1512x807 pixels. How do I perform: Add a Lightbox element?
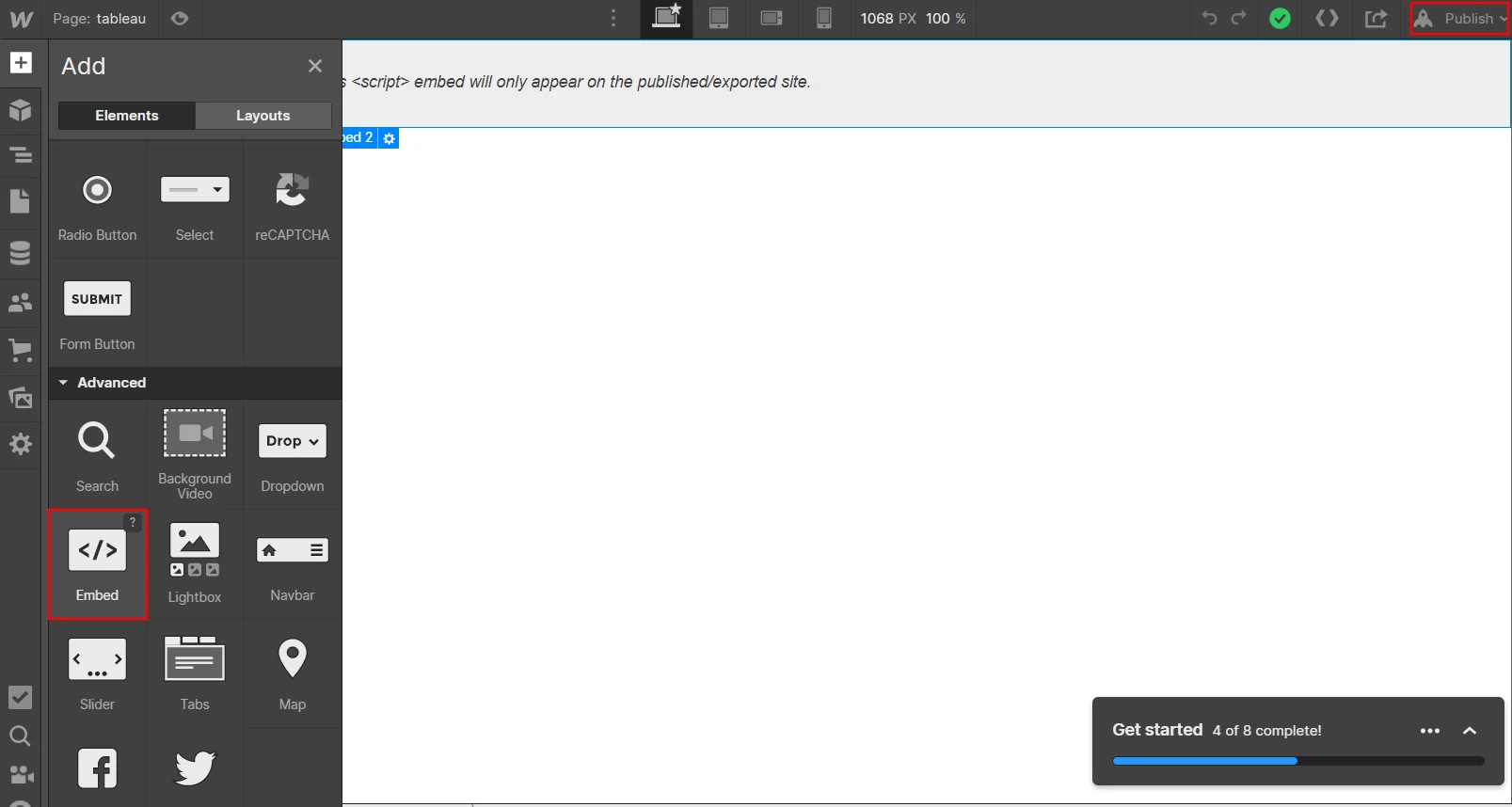coord(195,563)
